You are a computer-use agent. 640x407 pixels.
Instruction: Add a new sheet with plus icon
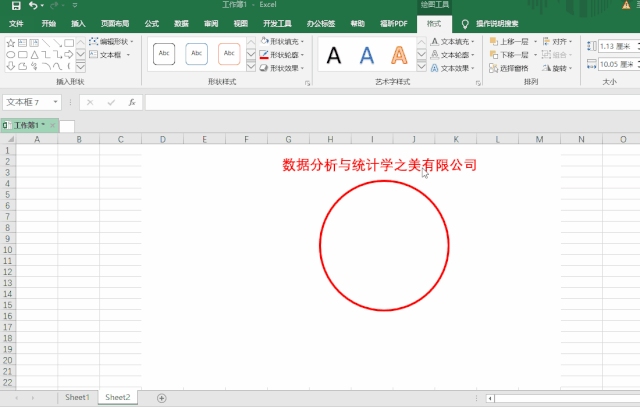[x=162, y=398]
